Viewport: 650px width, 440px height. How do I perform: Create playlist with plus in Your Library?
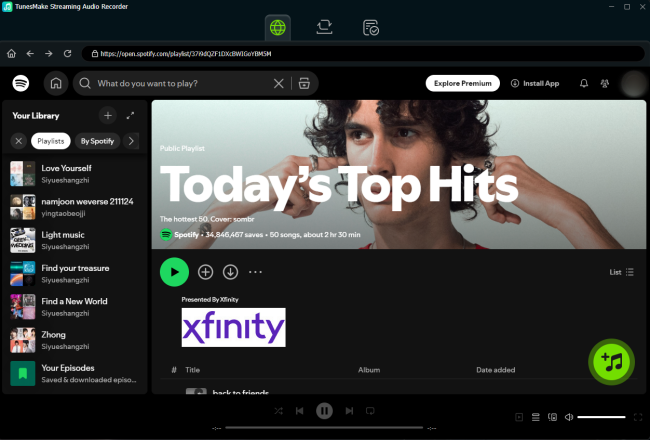(x=108, y=116)
